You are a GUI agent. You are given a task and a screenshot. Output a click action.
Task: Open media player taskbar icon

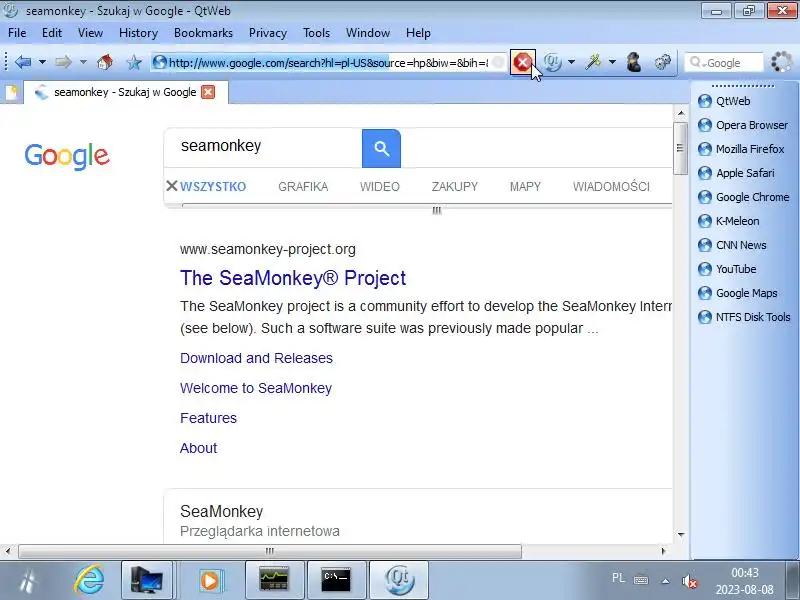pyautogui.click(x=210, y=580)
